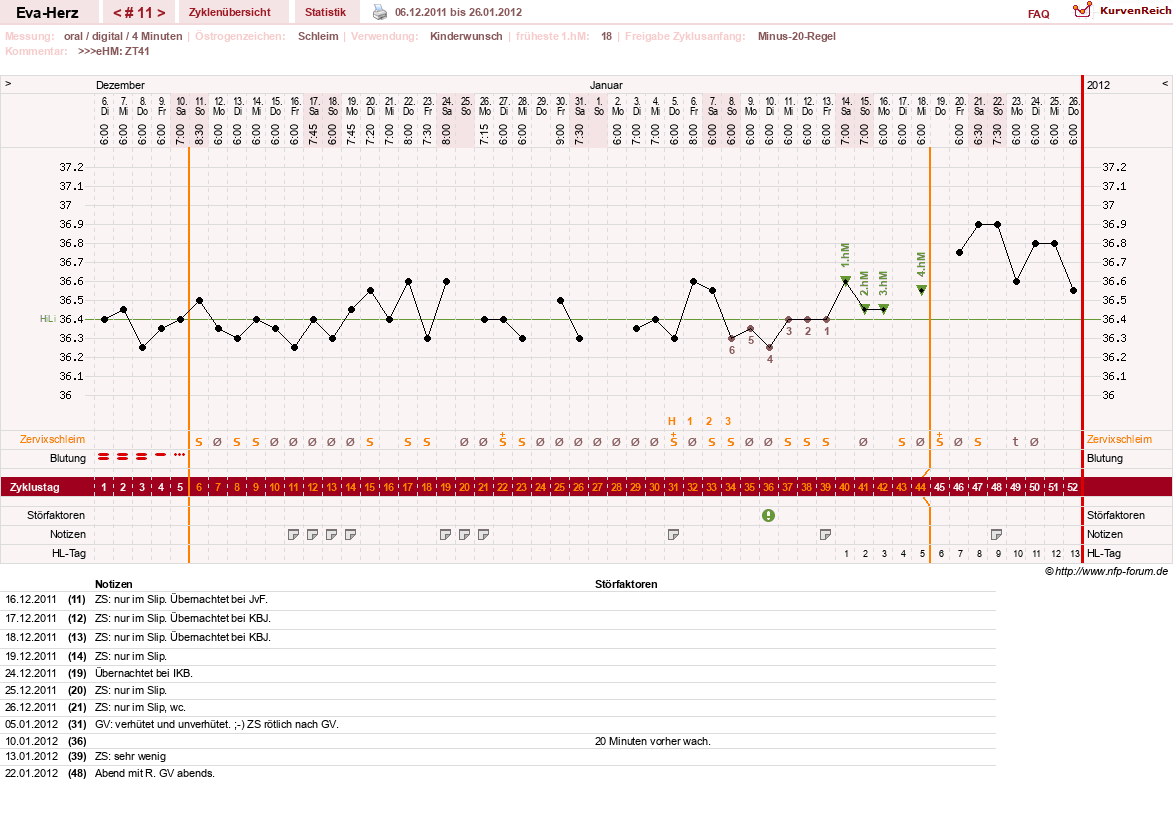Click the left Zervixschleim row label

52,439
